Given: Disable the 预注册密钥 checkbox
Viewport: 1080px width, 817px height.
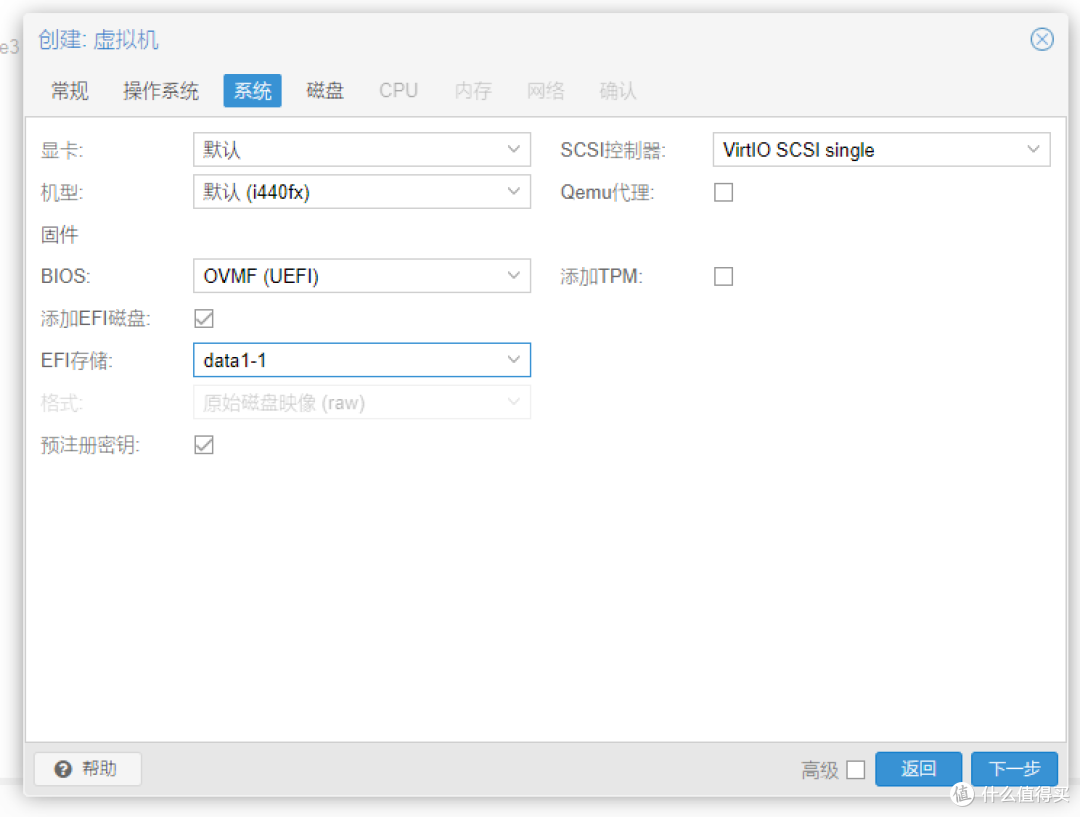Looking at the screenshot, I should (203, 444).
